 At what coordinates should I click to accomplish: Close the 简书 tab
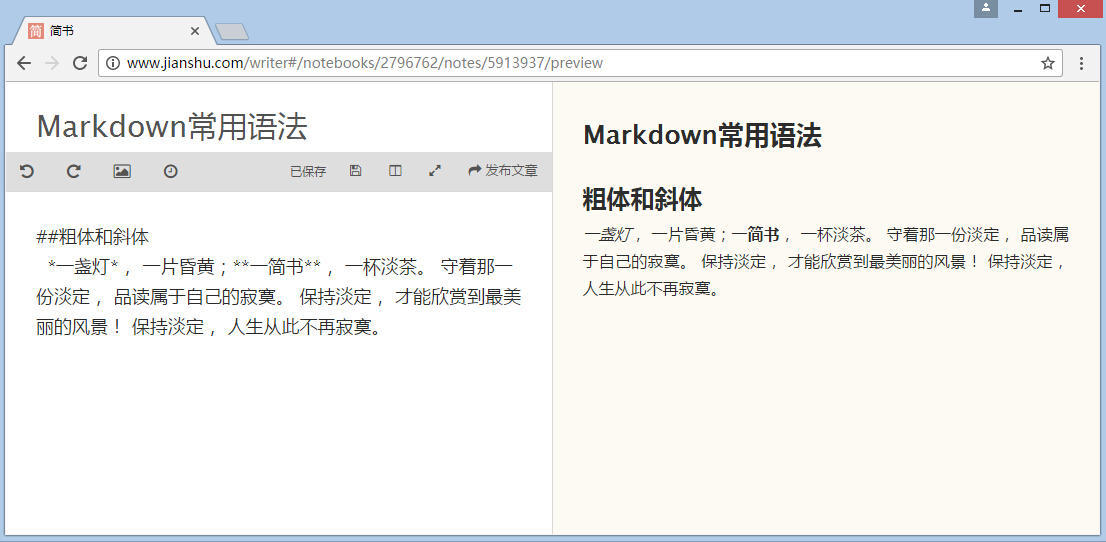pyautogui.click(x=195, y=31)
